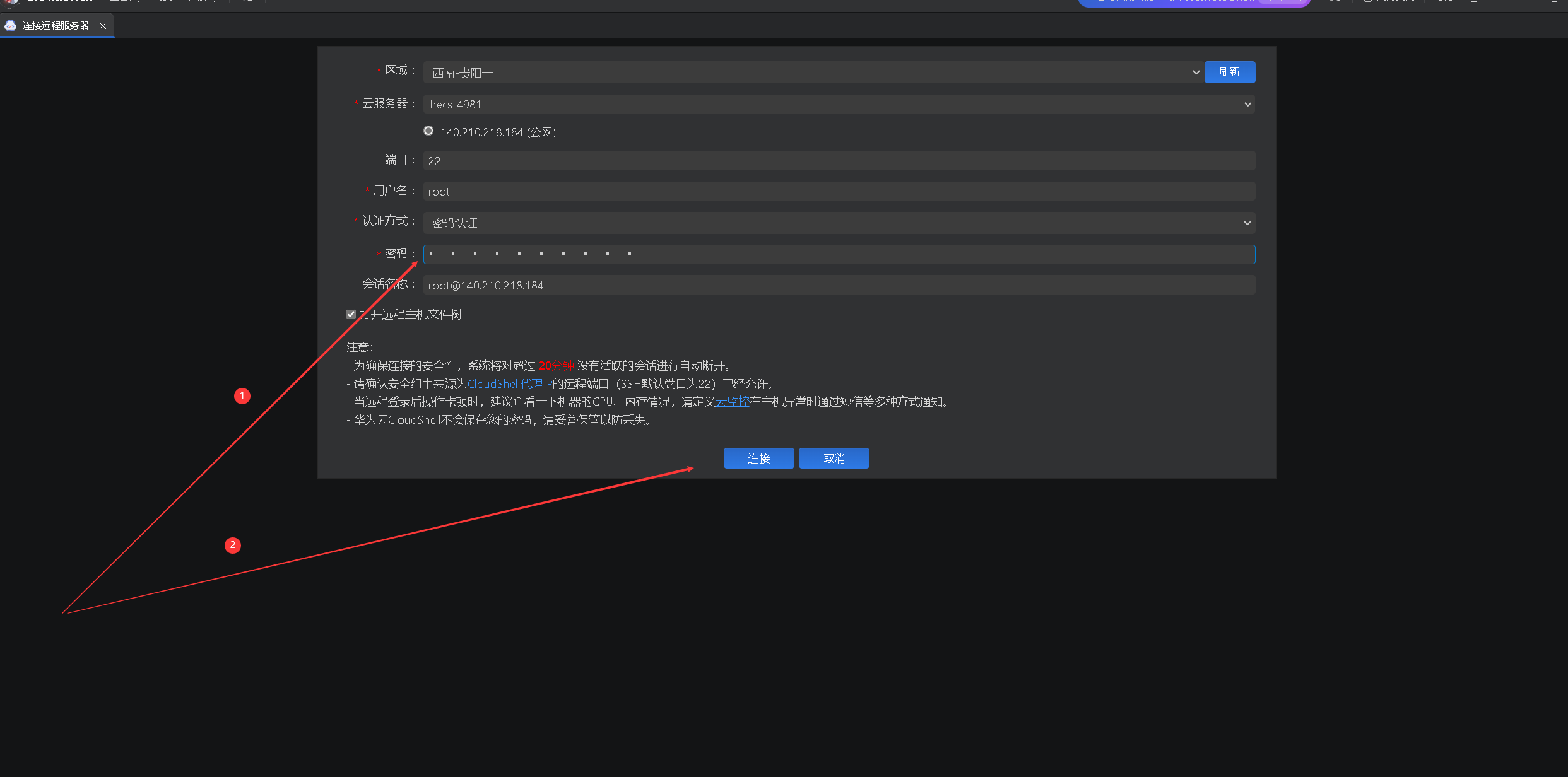Click the 连接 connect button
The width and height of the screenshot is (1568, 777).
[x=758, y=459]
